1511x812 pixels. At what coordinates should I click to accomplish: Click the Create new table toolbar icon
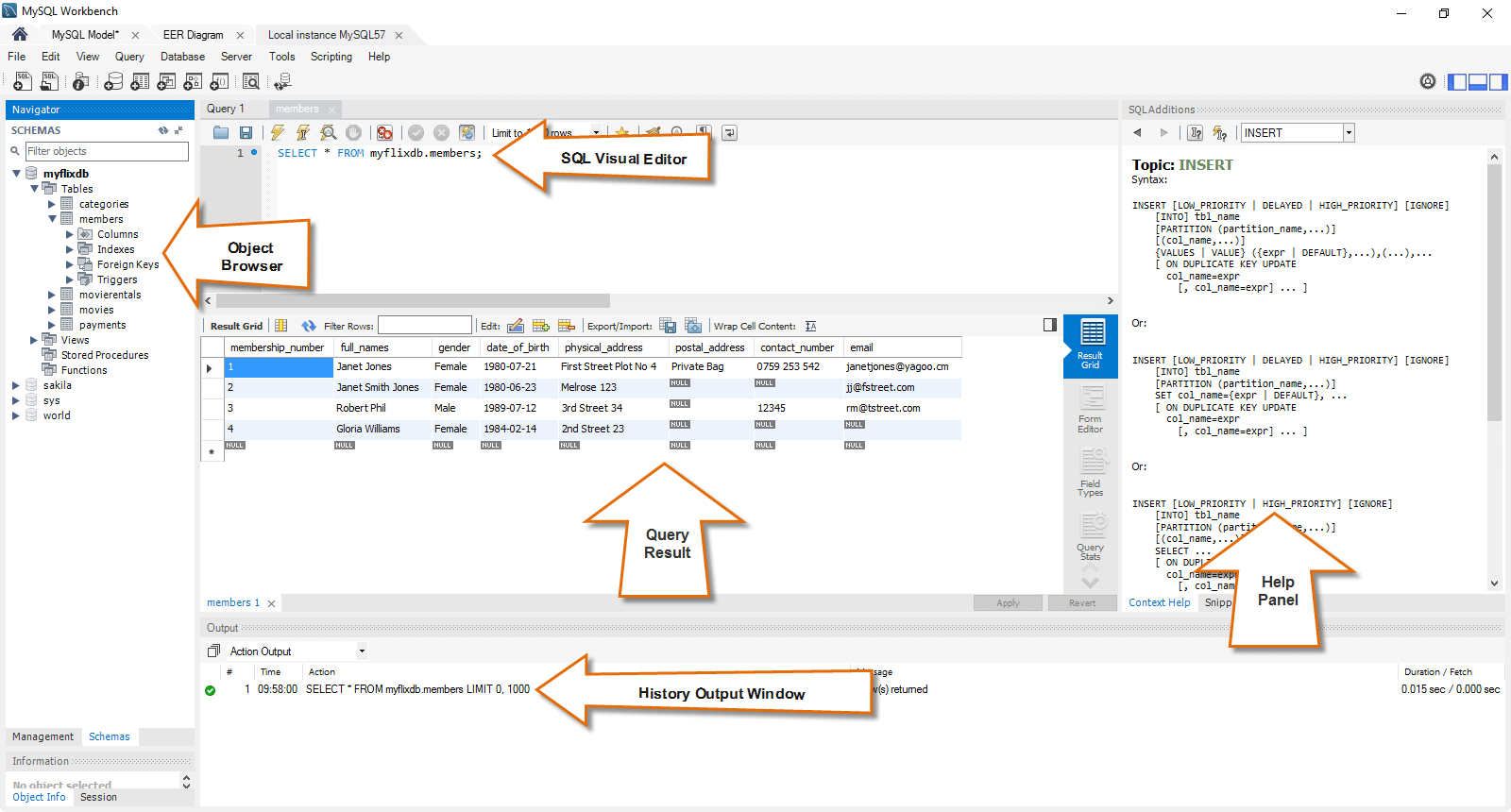140,82
